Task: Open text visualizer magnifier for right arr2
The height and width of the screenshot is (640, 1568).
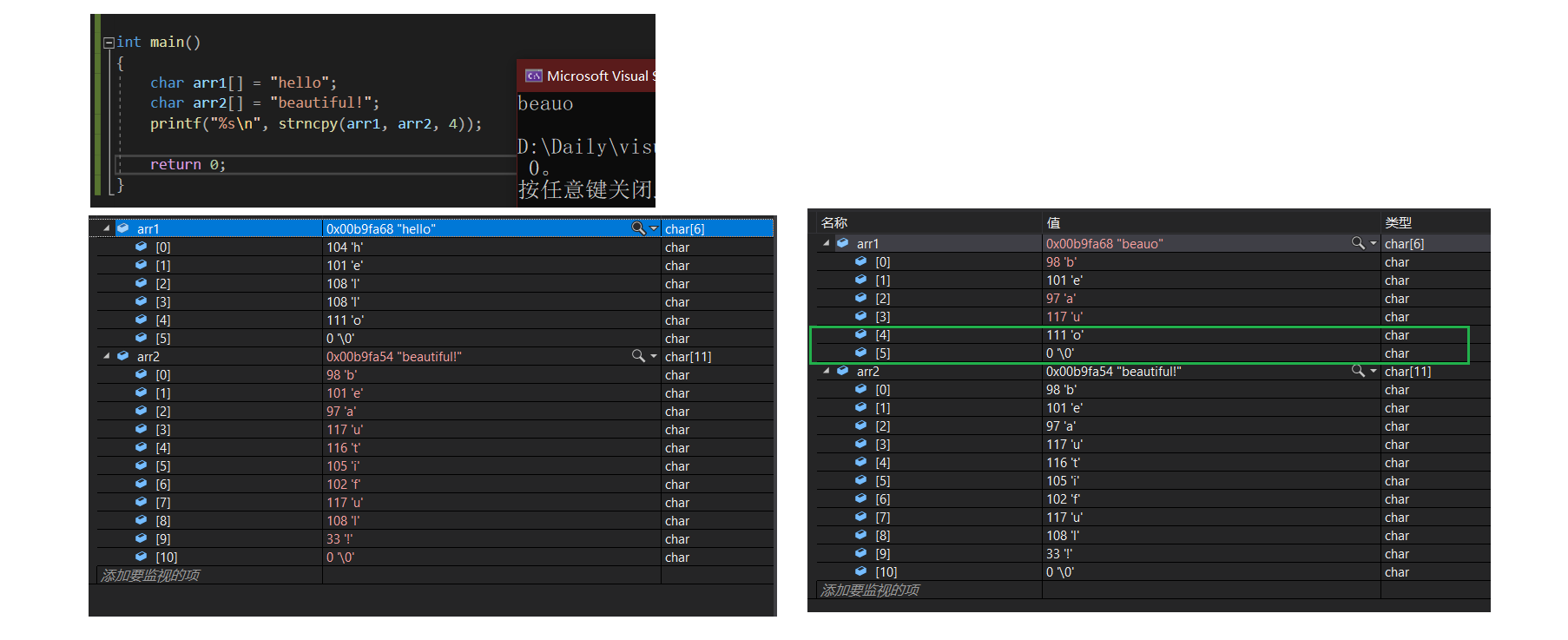Action: click(x=1358, y=371)
